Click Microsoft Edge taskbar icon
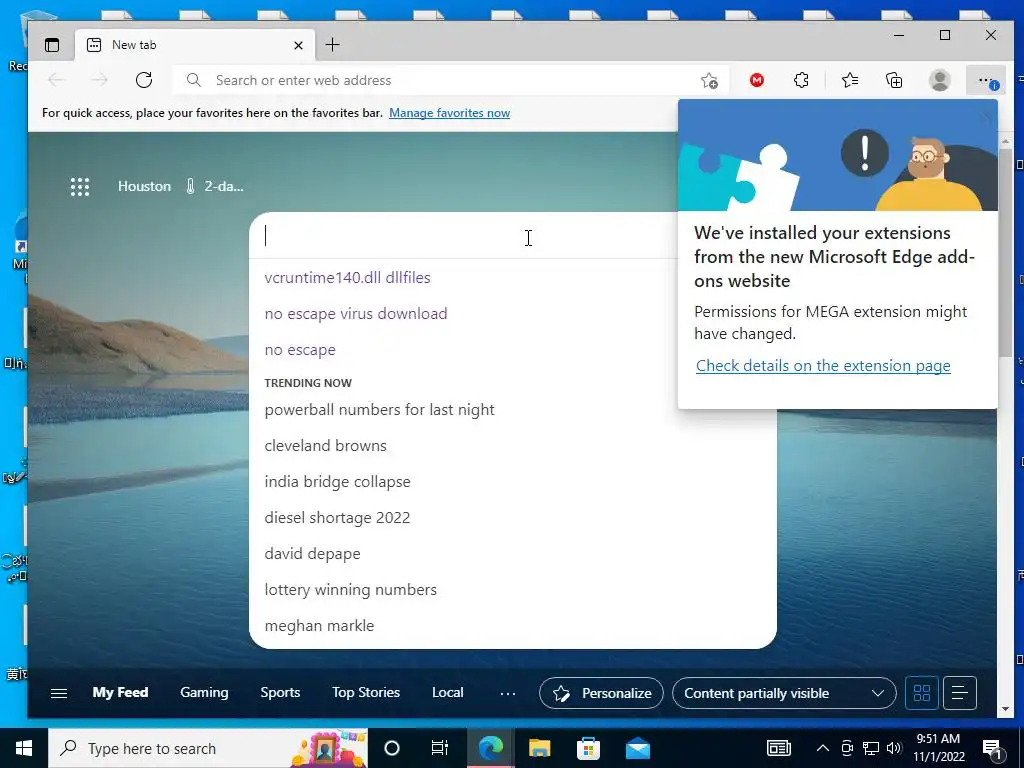The height and width of the screenshot is (768, 1024). 491,748
